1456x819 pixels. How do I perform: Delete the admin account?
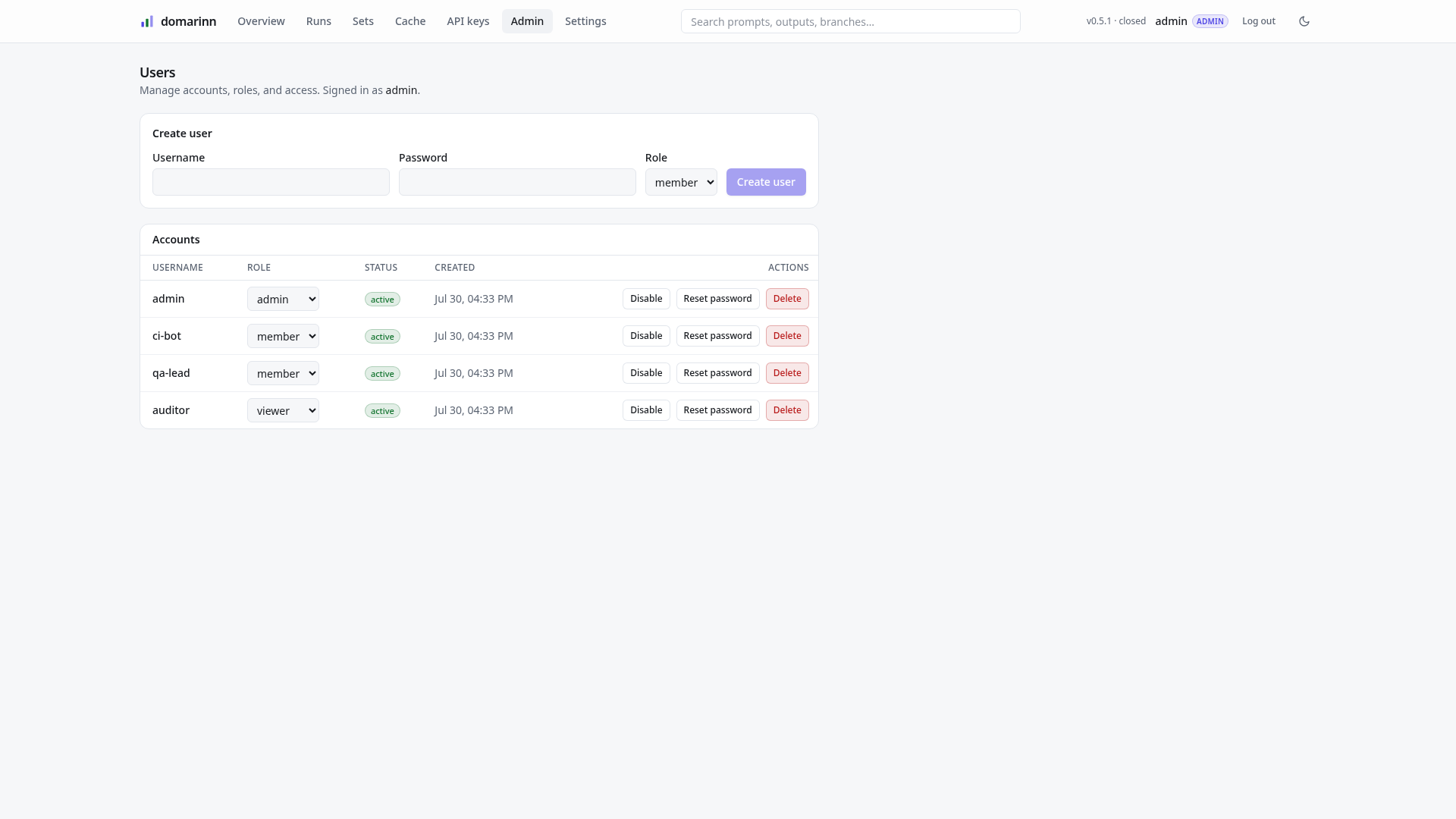click(x=787, y=299)
